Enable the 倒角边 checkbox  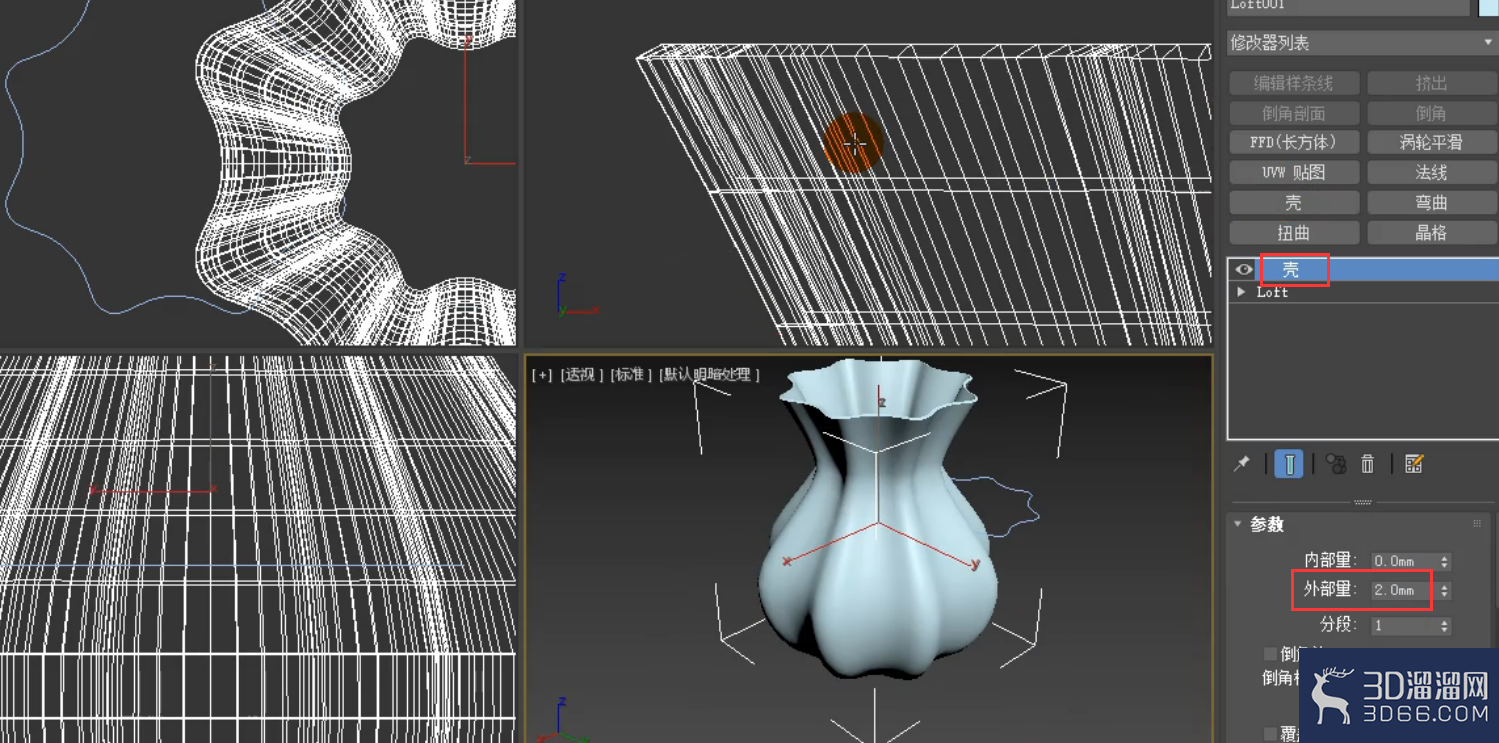click(1270, 654)
